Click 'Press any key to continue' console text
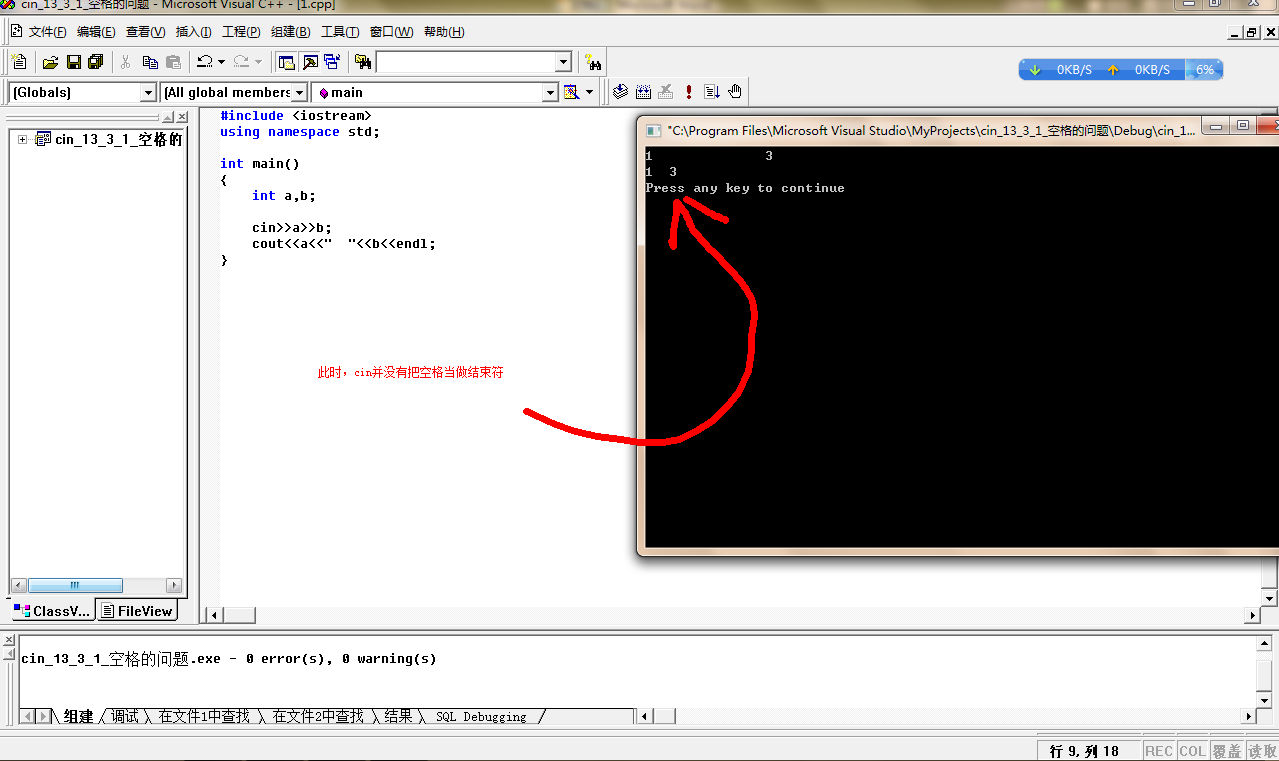Viewport: 1279px width, 761px height. click(745, 188)
